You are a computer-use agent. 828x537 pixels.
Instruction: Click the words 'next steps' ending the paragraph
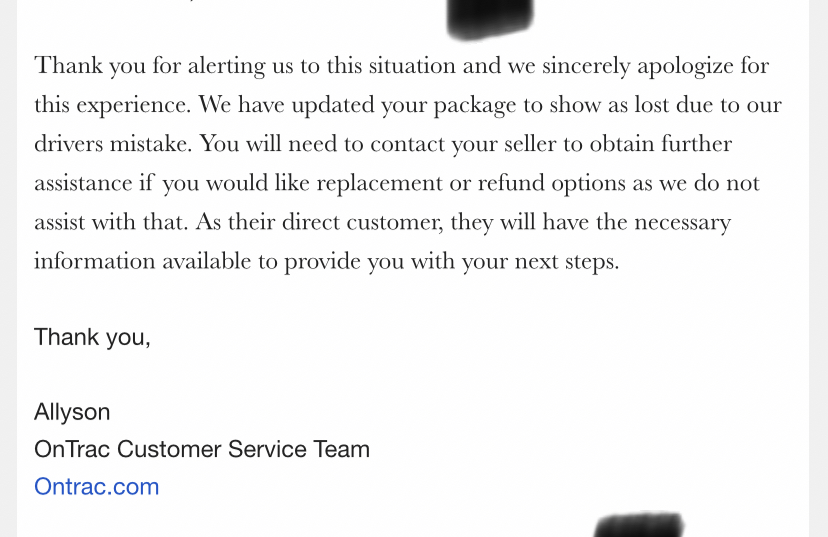[x=567, y=262]
